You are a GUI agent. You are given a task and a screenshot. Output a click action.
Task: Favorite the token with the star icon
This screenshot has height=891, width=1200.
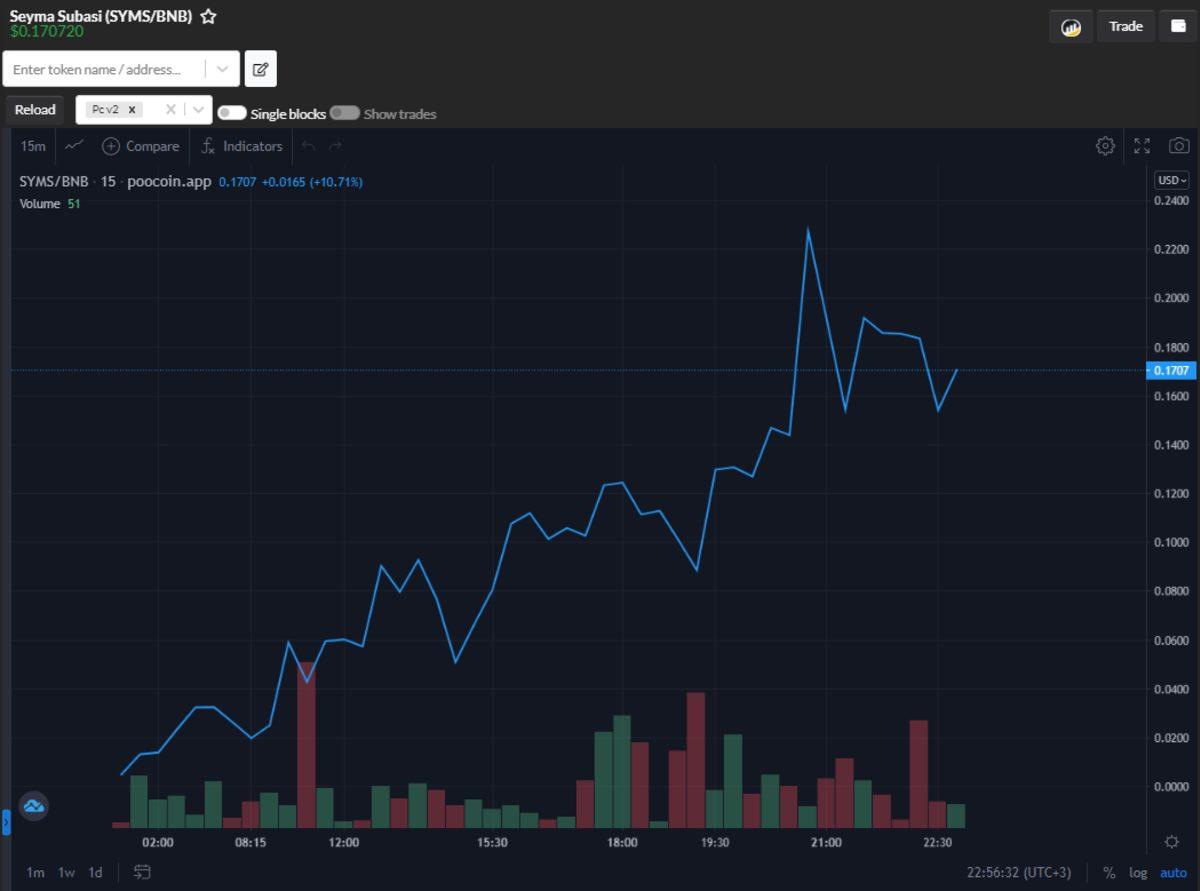point(208,17)
